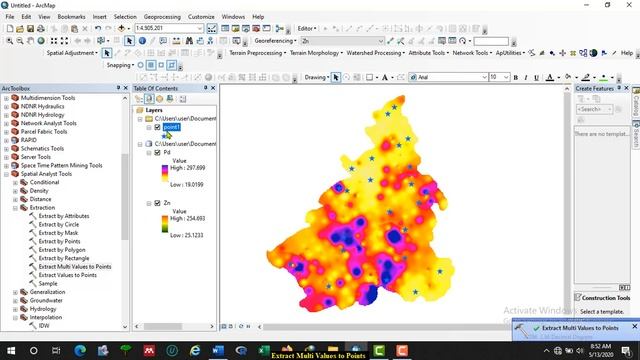
Task: Select the Zoom Out magnifier tool
Action: 20,41
